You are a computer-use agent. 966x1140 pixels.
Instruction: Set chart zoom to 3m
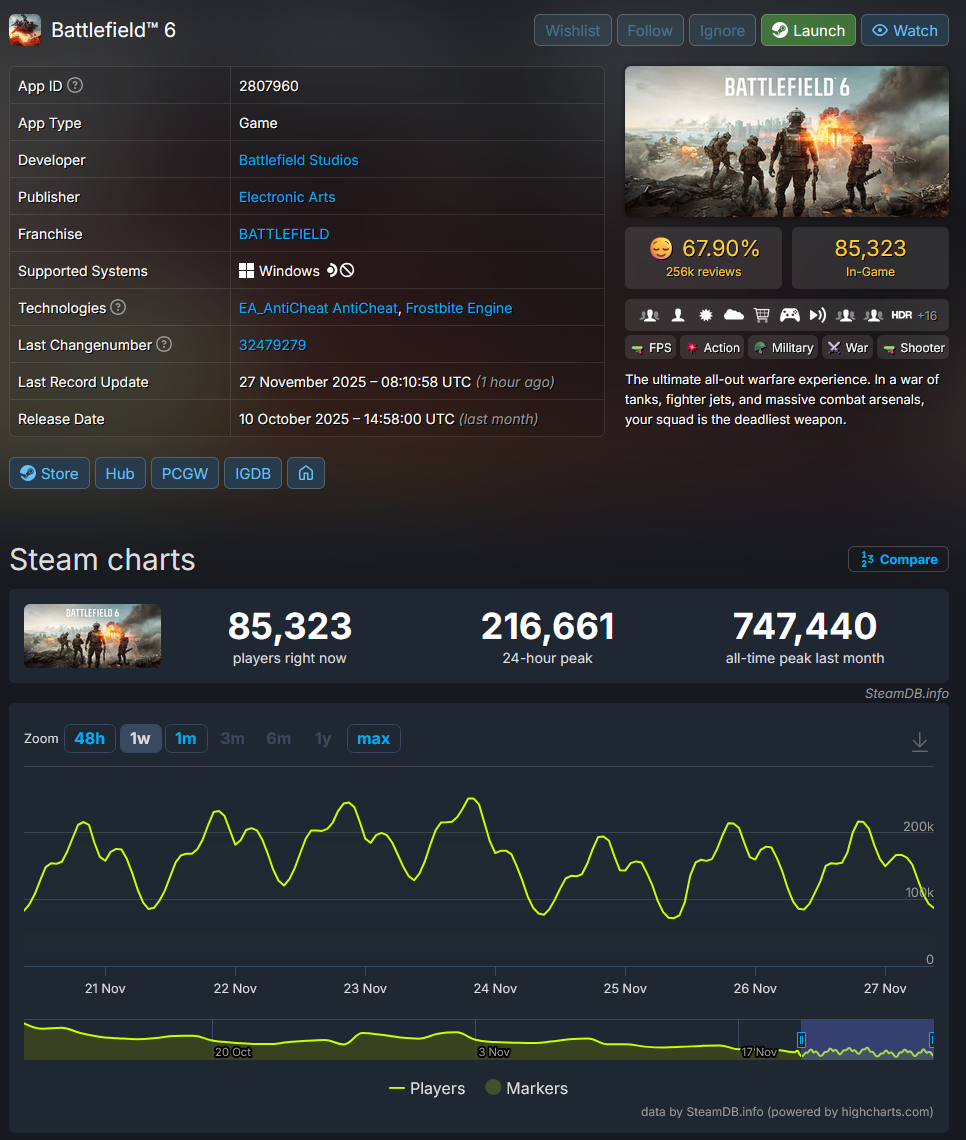pyautogui.click(x=233, y=739)
